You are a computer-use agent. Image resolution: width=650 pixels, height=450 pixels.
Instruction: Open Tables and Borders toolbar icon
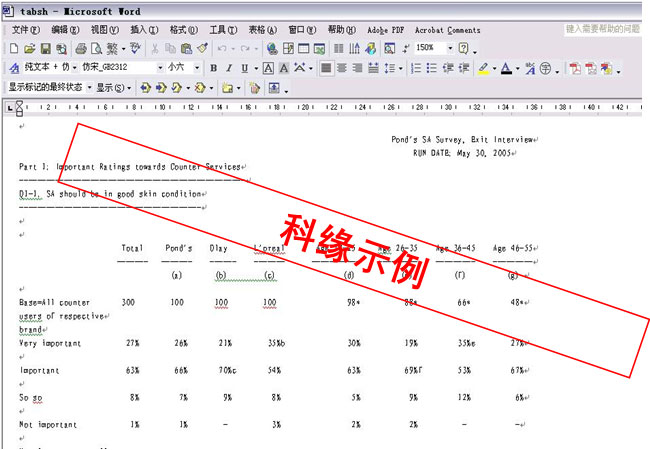[288, 48]
